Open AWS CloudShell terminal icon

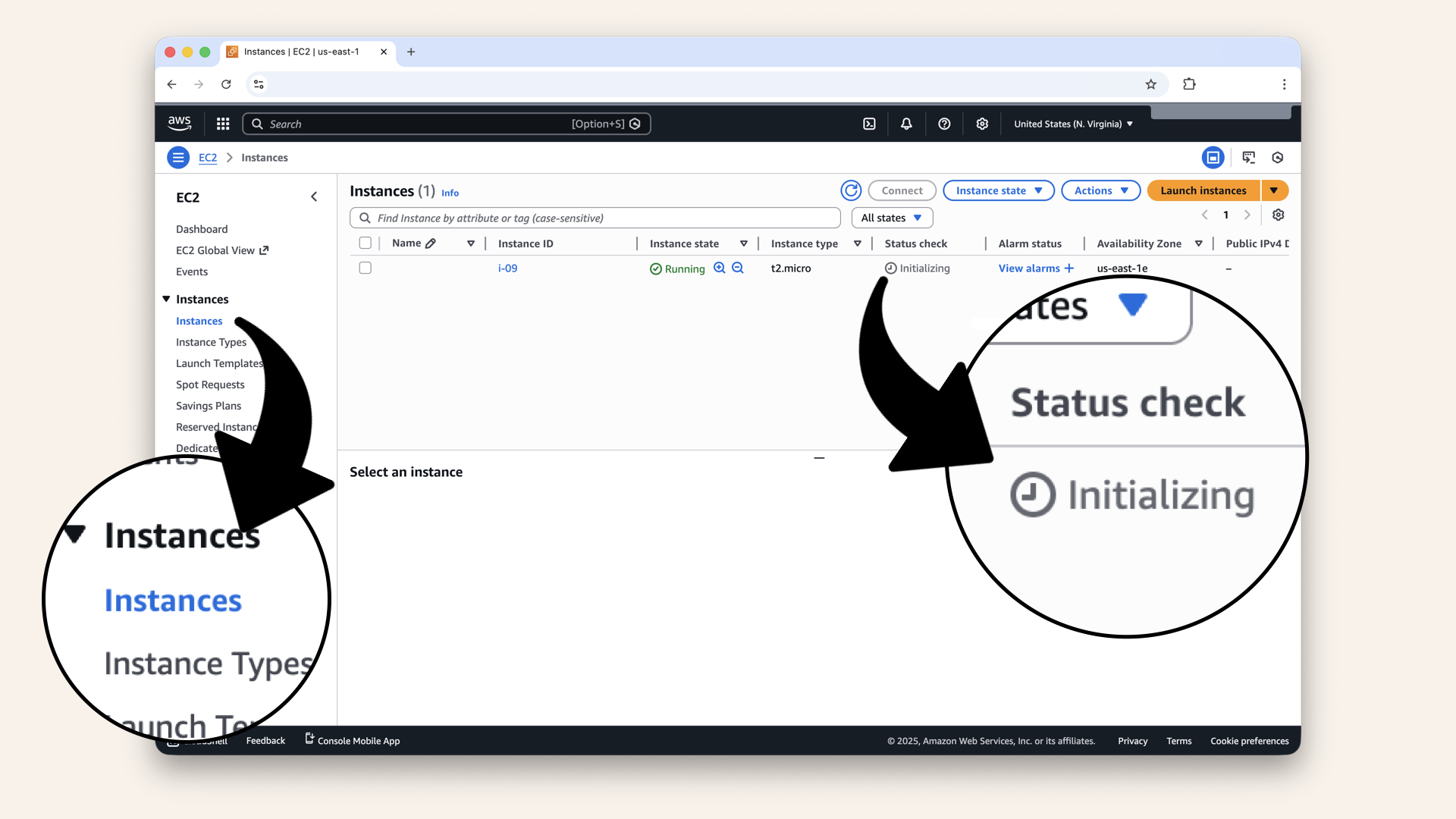tap(869, 124)
